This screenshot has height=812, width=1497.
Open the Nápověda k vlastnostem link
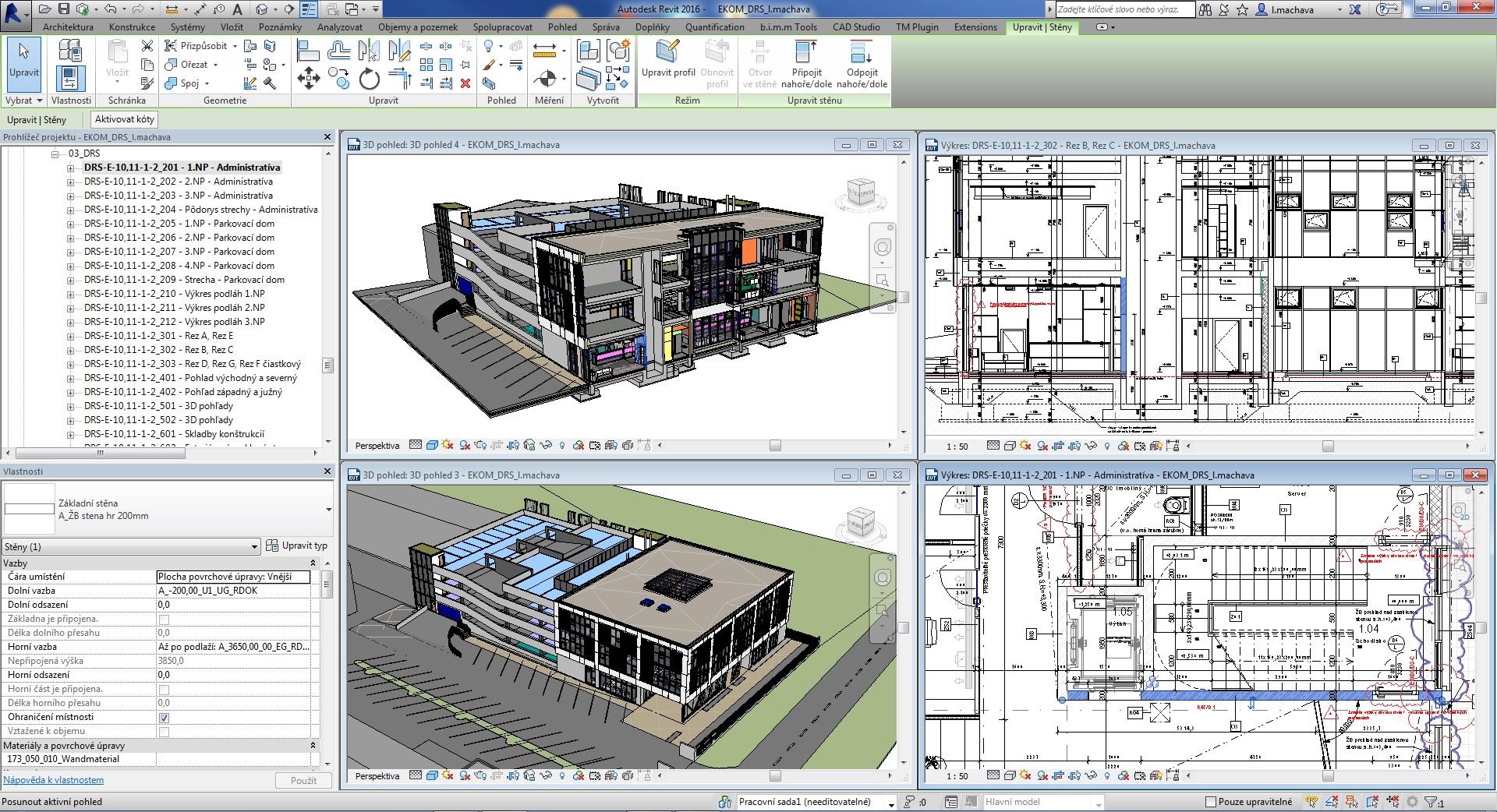53,780
